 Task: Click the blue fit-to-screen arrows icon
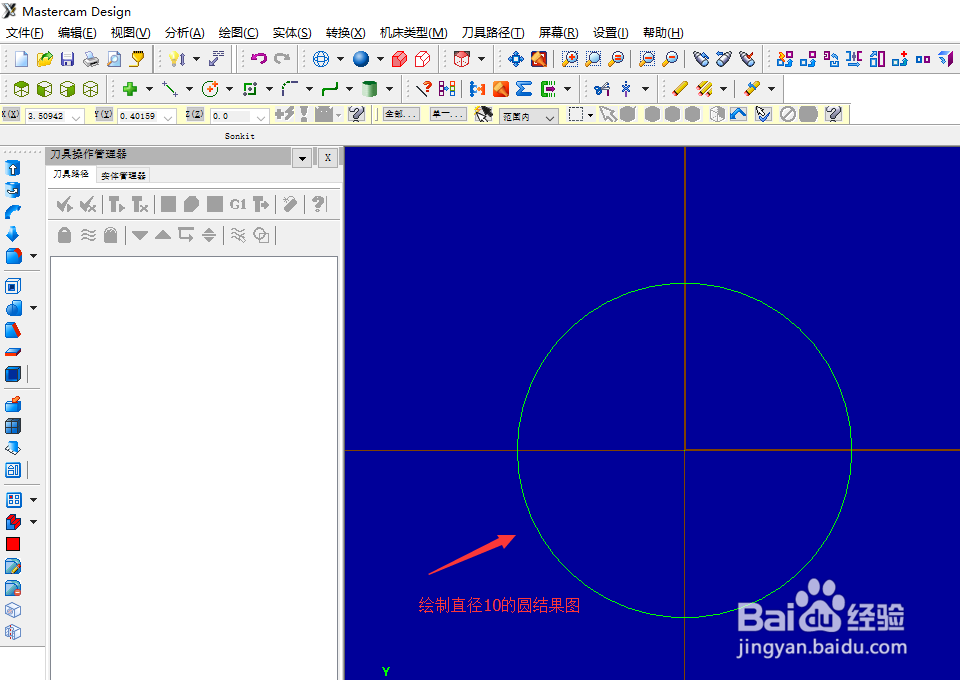[x=516, y=59]
